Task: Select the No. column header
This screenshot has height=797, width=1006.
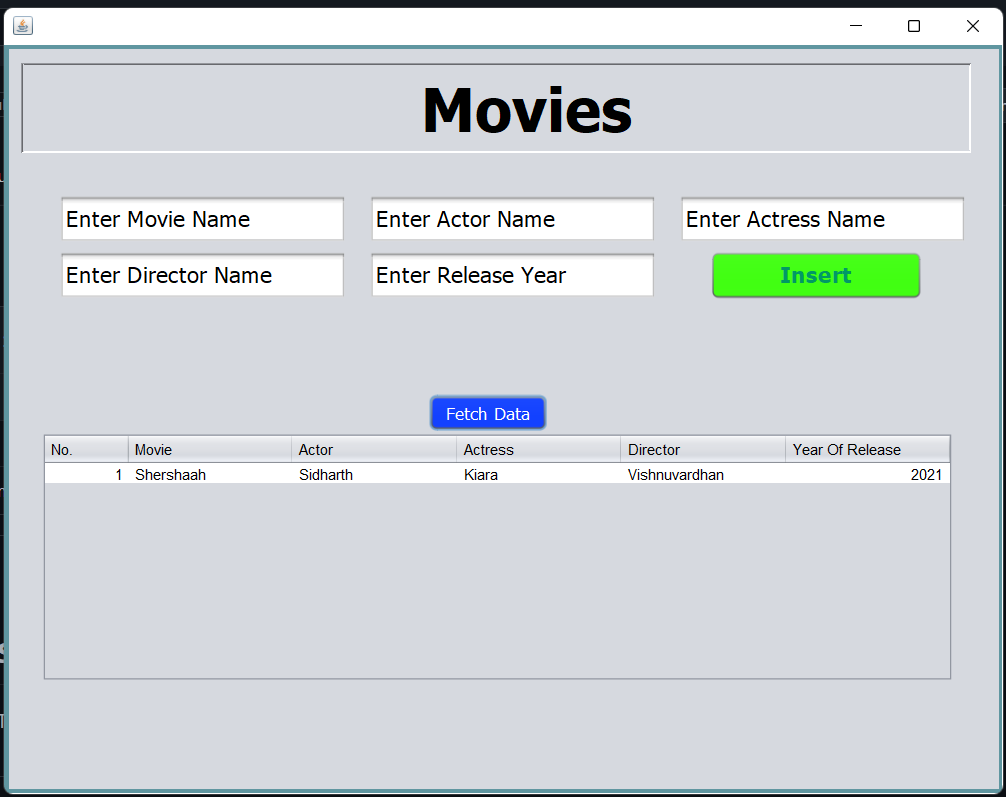Action: [87, 449]
